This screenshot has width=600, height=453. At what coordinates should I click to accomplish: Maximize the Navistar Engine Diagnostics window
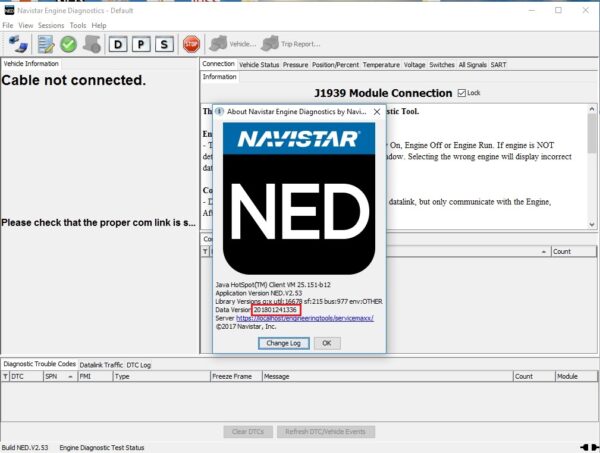point(558,10)
